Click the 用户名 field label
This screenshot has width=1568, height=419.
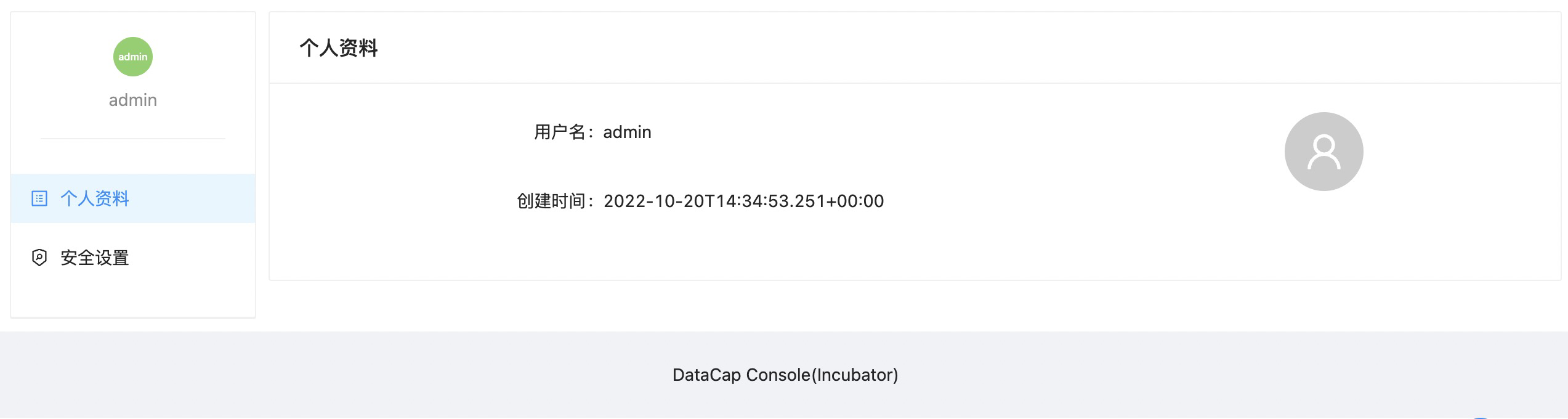click(x=560, y=132)
